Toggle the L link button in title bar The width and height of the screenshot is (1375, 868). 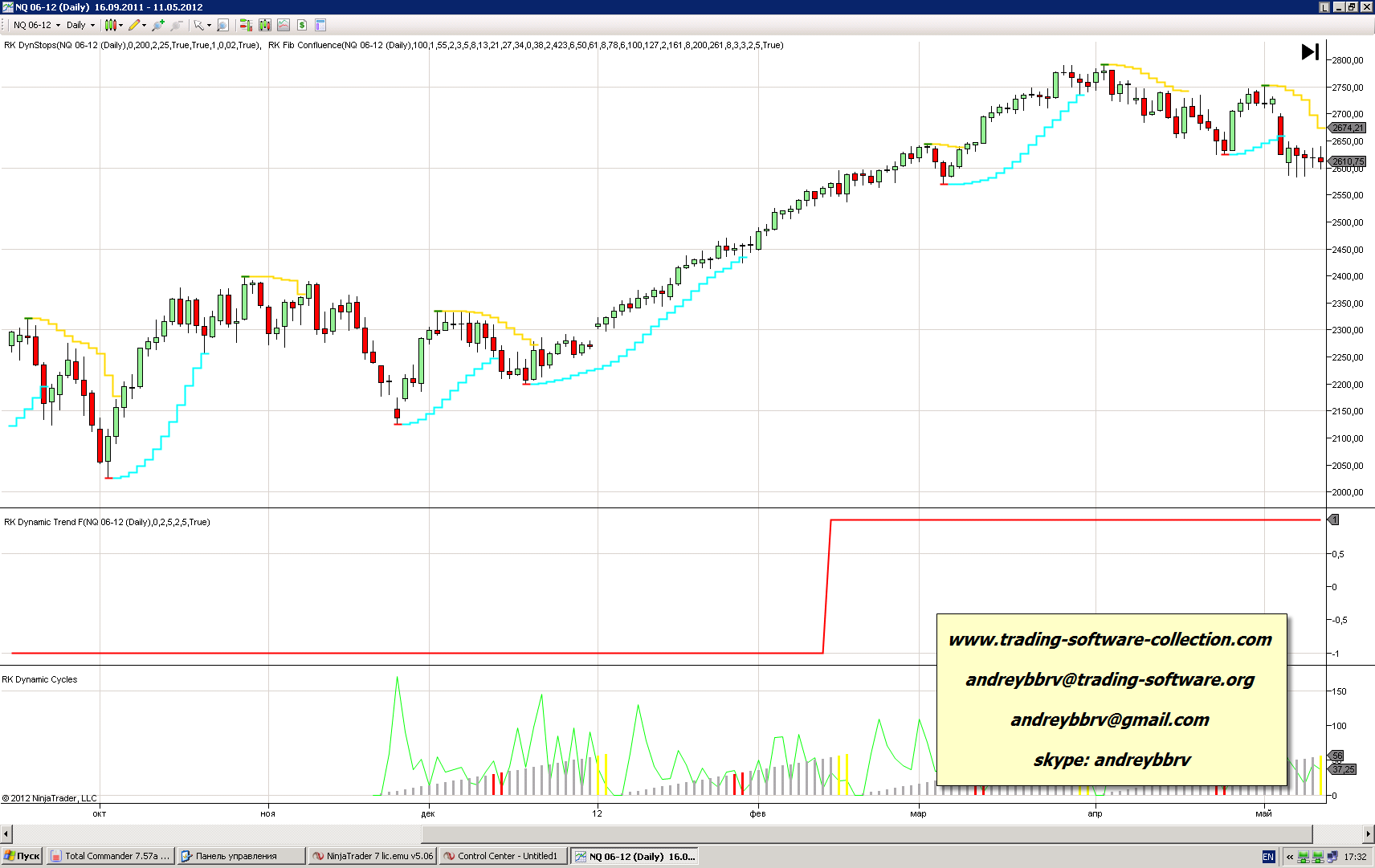pyautogui.click(x=1324, y=6)
